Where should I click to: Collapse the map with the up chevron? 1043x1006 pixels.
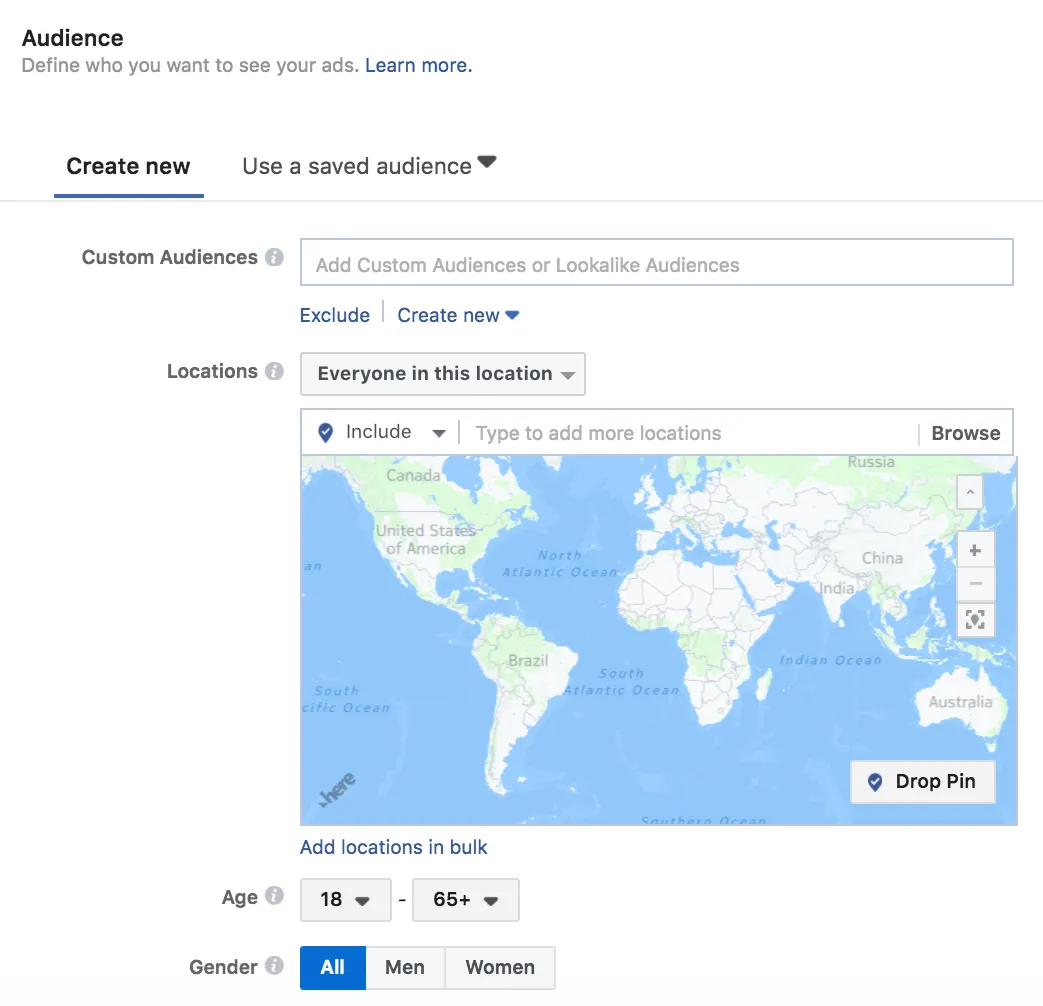[970, 492]
